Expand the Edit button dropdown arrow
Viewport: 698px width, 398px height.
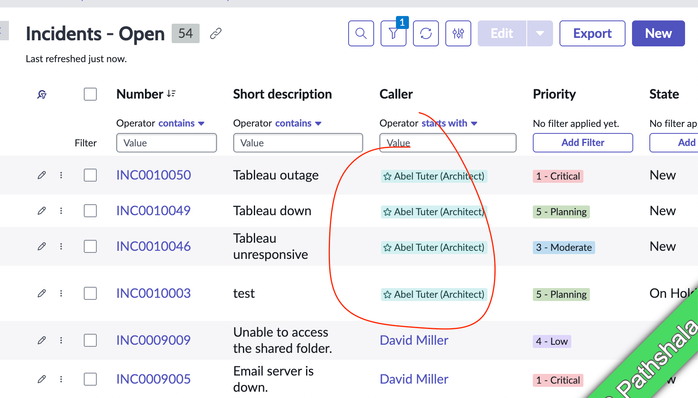tap(540, 33)
